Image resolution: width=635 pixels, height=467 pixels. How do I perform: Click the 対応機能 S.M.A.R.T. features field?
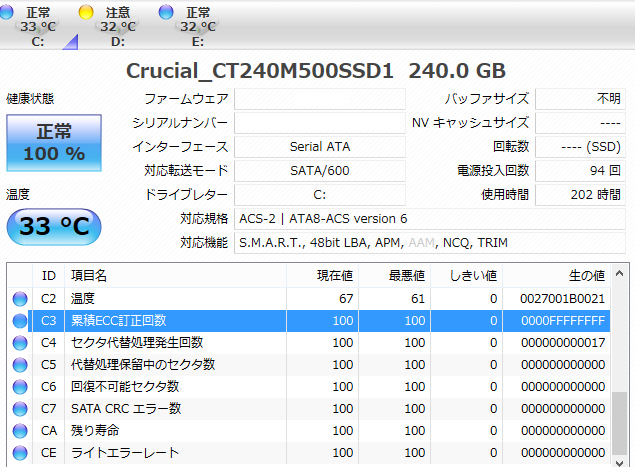pyautogui.click(x=430, y=243)
